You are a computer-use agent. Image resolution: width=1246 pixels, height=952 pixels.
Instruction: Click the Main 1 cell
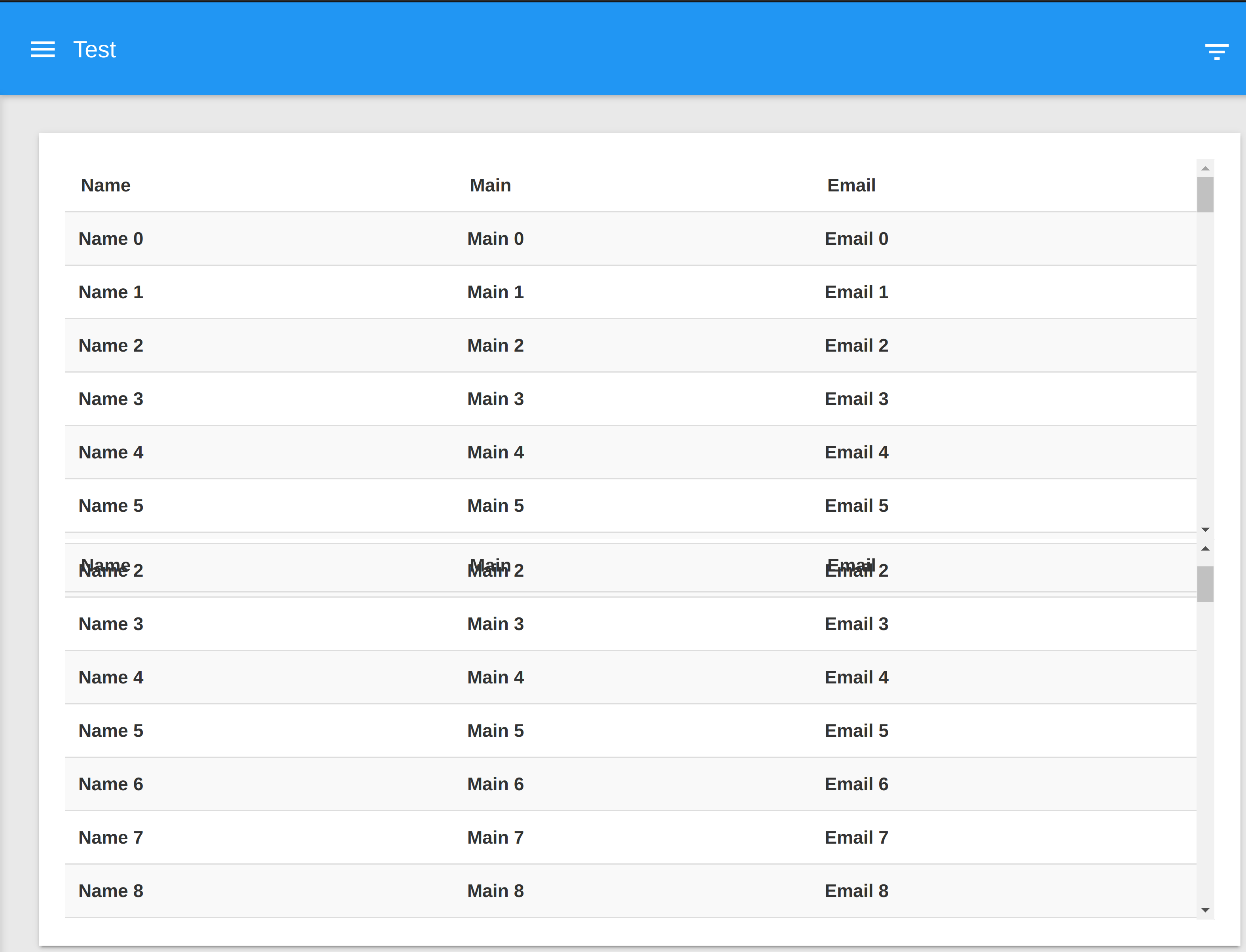pos(495,292)
